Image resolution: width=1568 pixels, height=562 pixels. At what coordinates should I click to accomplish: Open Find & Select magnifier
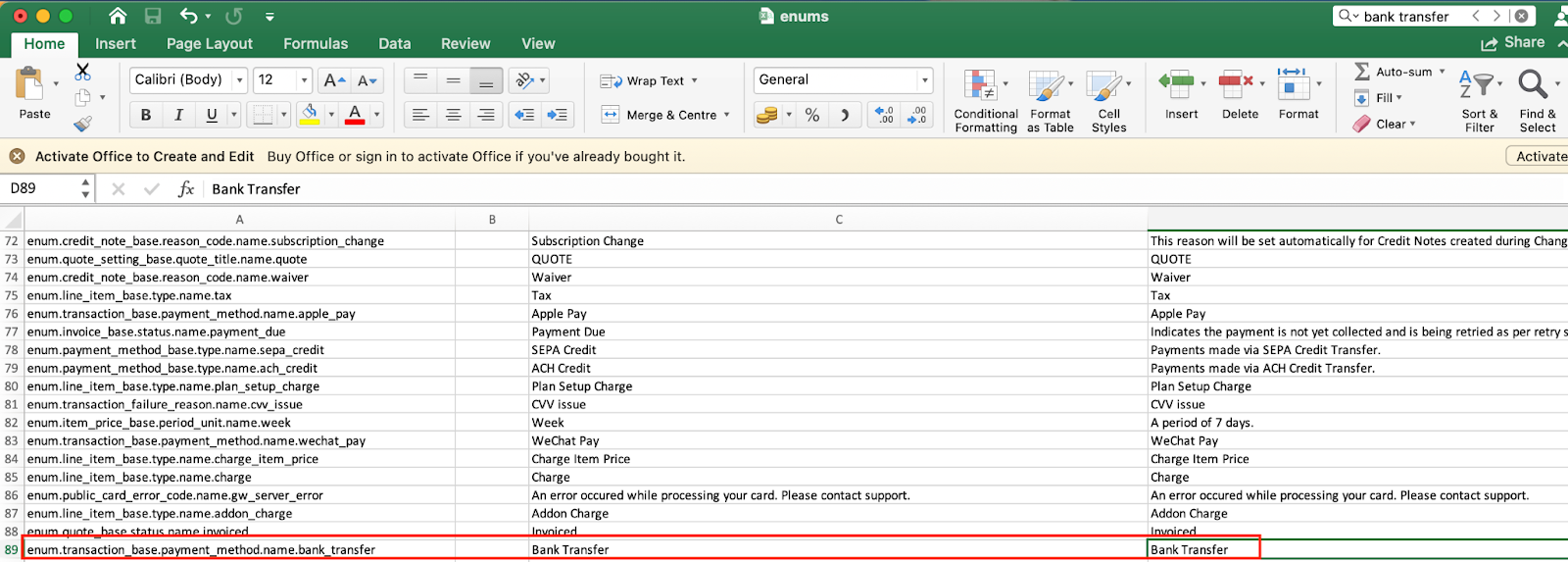point(1534,85)
